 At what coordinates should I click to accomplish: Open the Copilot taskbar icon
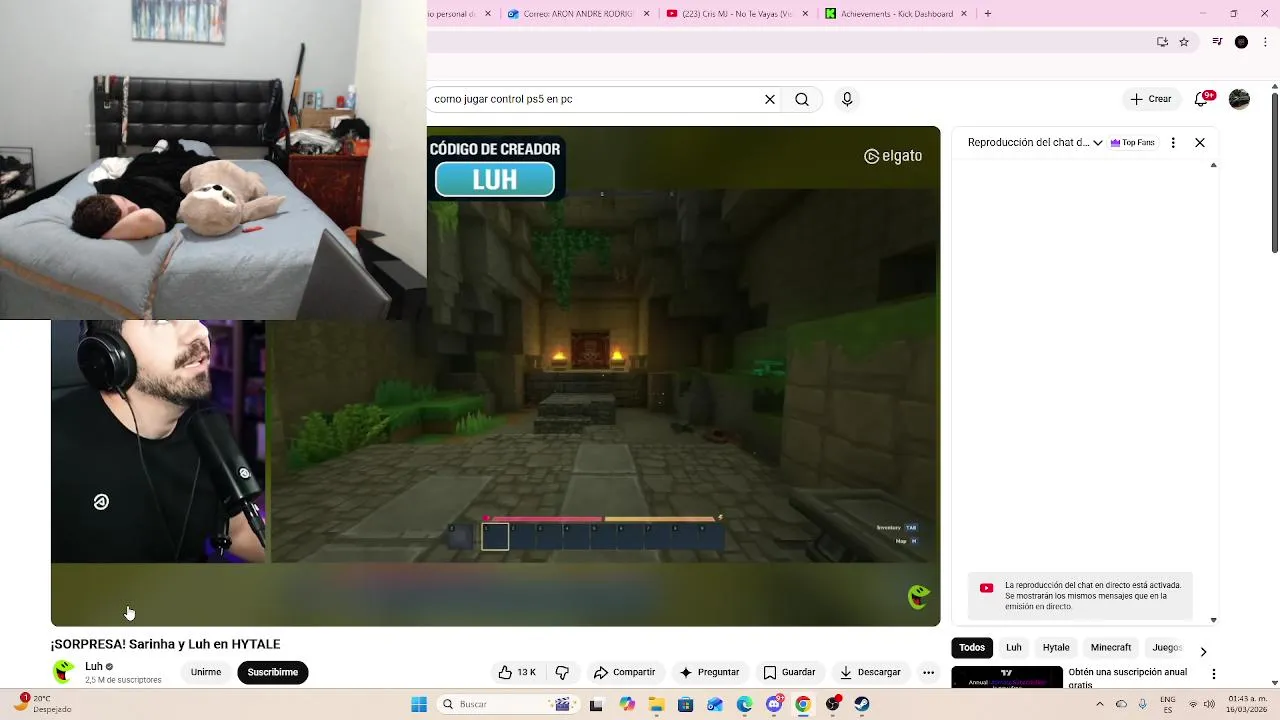(x=627, y=704)
